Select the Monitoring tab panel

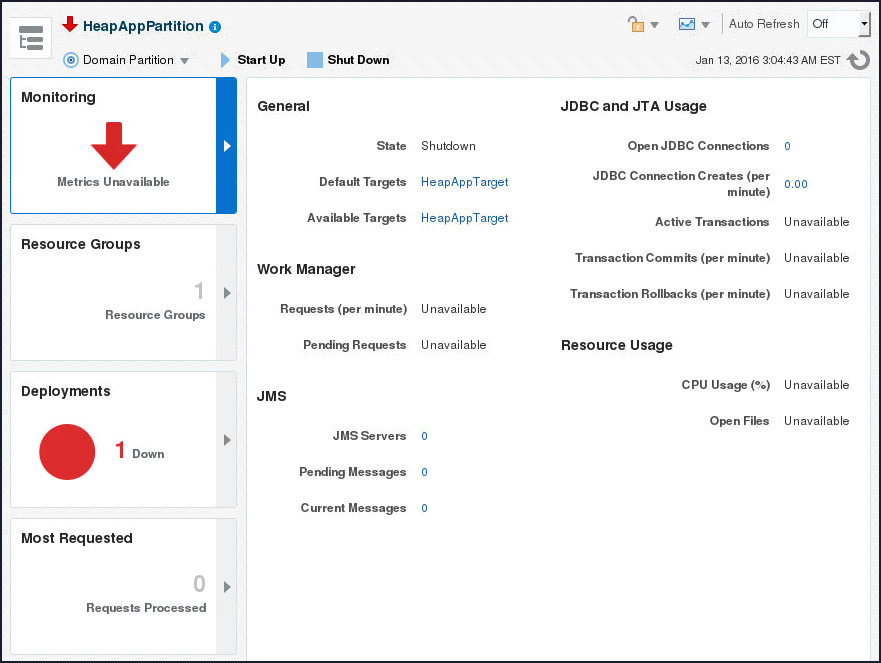113,146
